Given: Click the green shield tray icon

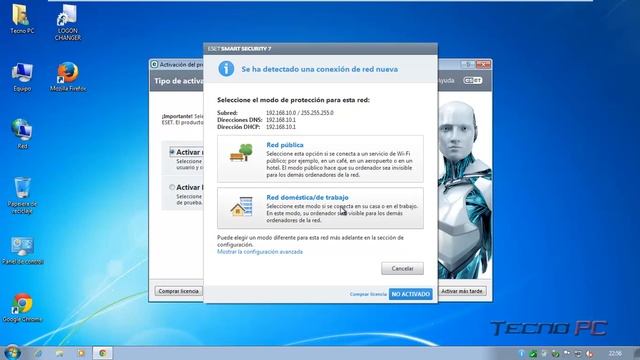Looking at the screenshot, I should 533,354.
